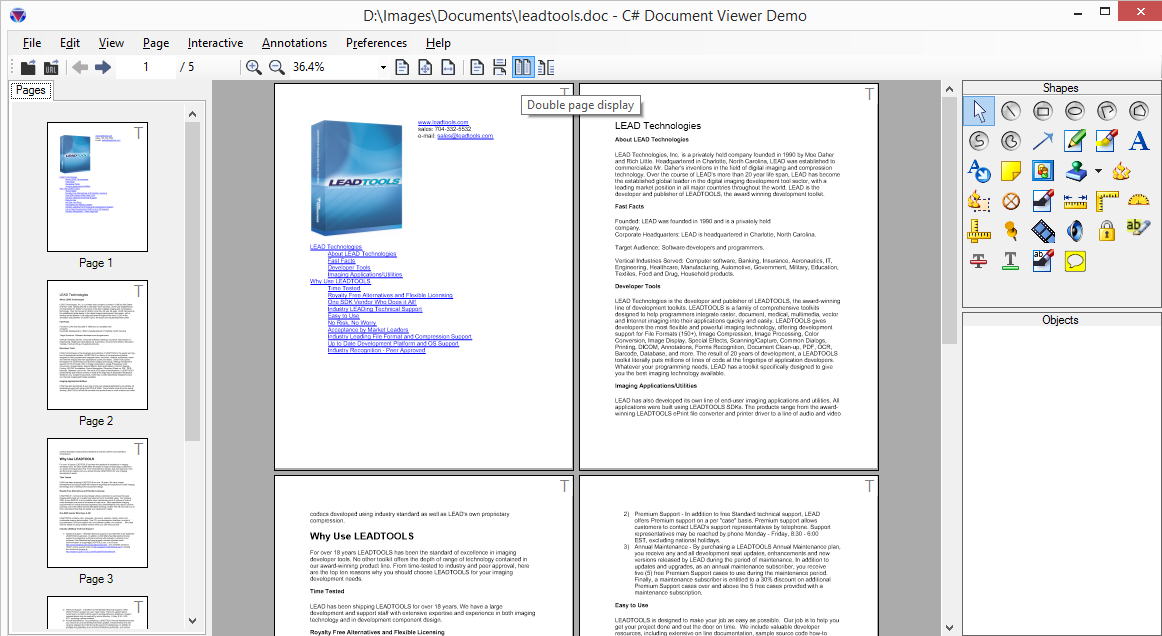Click the padlock encrypt annotation icon
1162x636 pixels.
tap(1107, 231)
